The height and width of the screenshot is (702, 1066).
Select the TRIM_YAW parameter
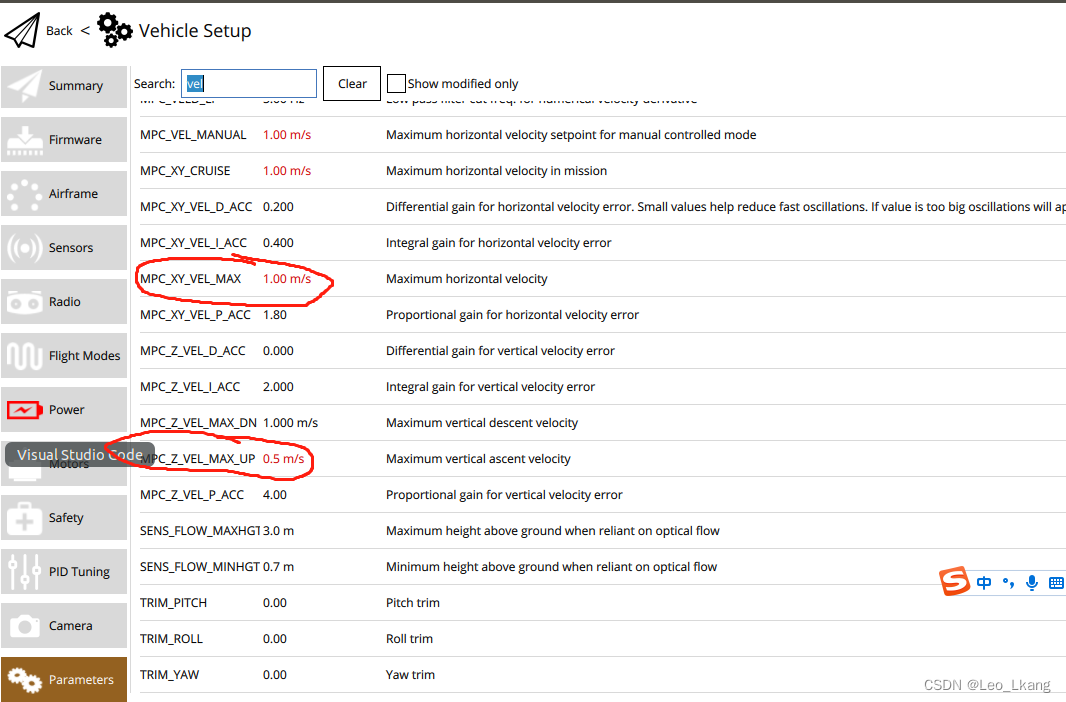point(169,675)
